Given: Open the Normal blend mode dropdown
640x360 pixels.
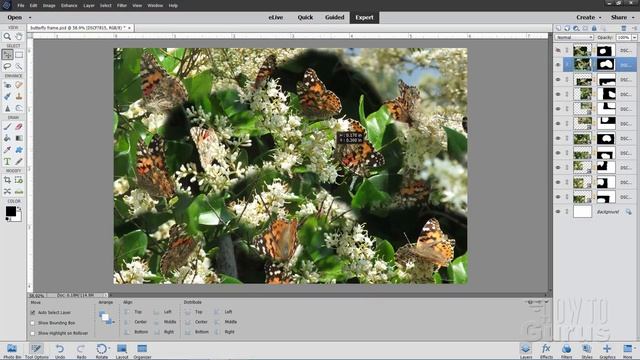Looking at the screenshot, I should coord(574,37).
